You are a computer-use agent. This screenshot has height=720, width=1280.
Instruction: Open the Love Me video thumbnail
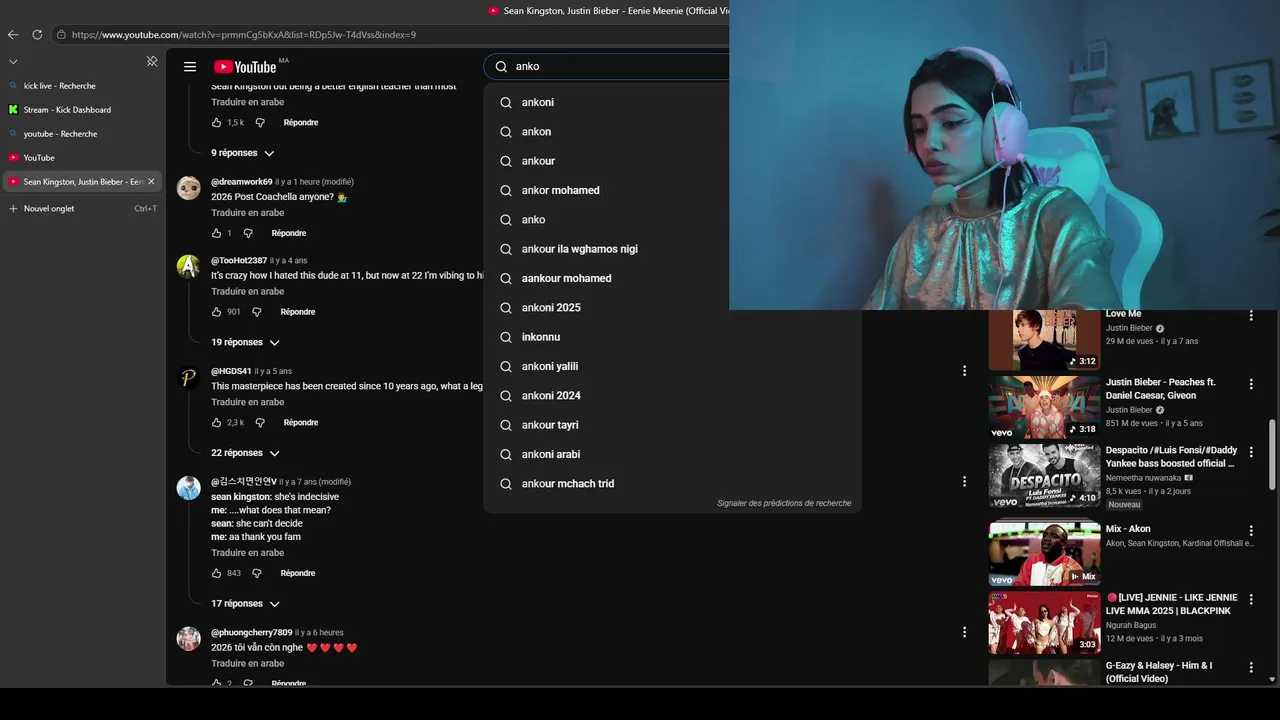(1044, 341)
